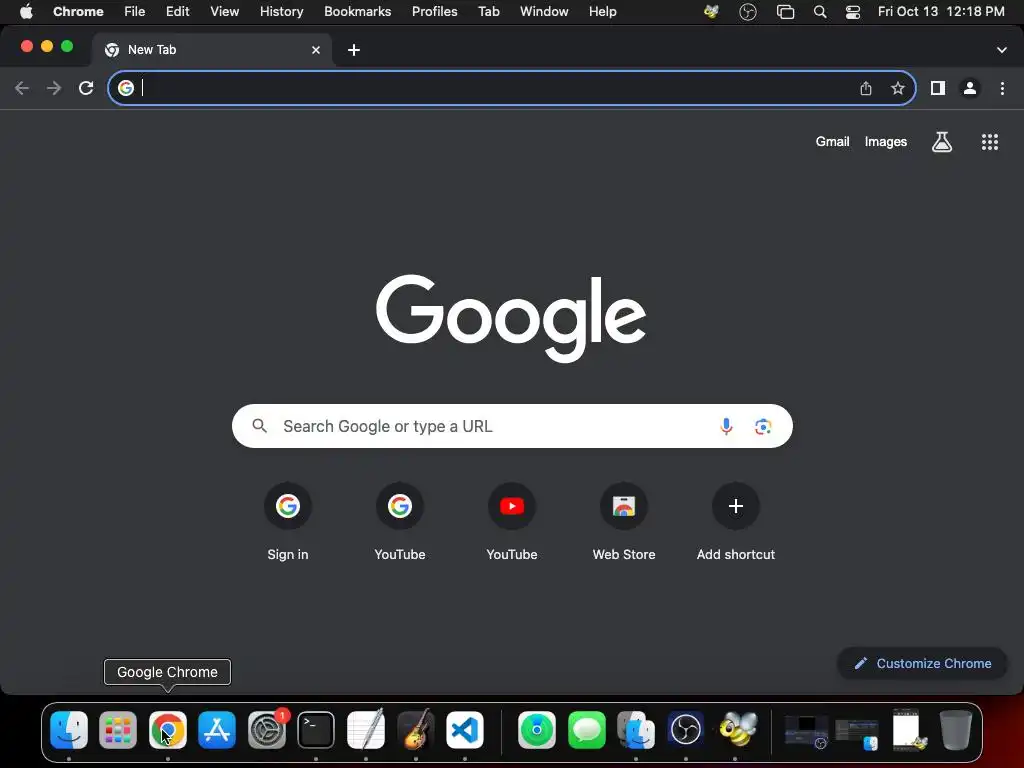Open OBS from the Dock
This screenshot has height=768, width=1024.
click(x=686, y=729)
